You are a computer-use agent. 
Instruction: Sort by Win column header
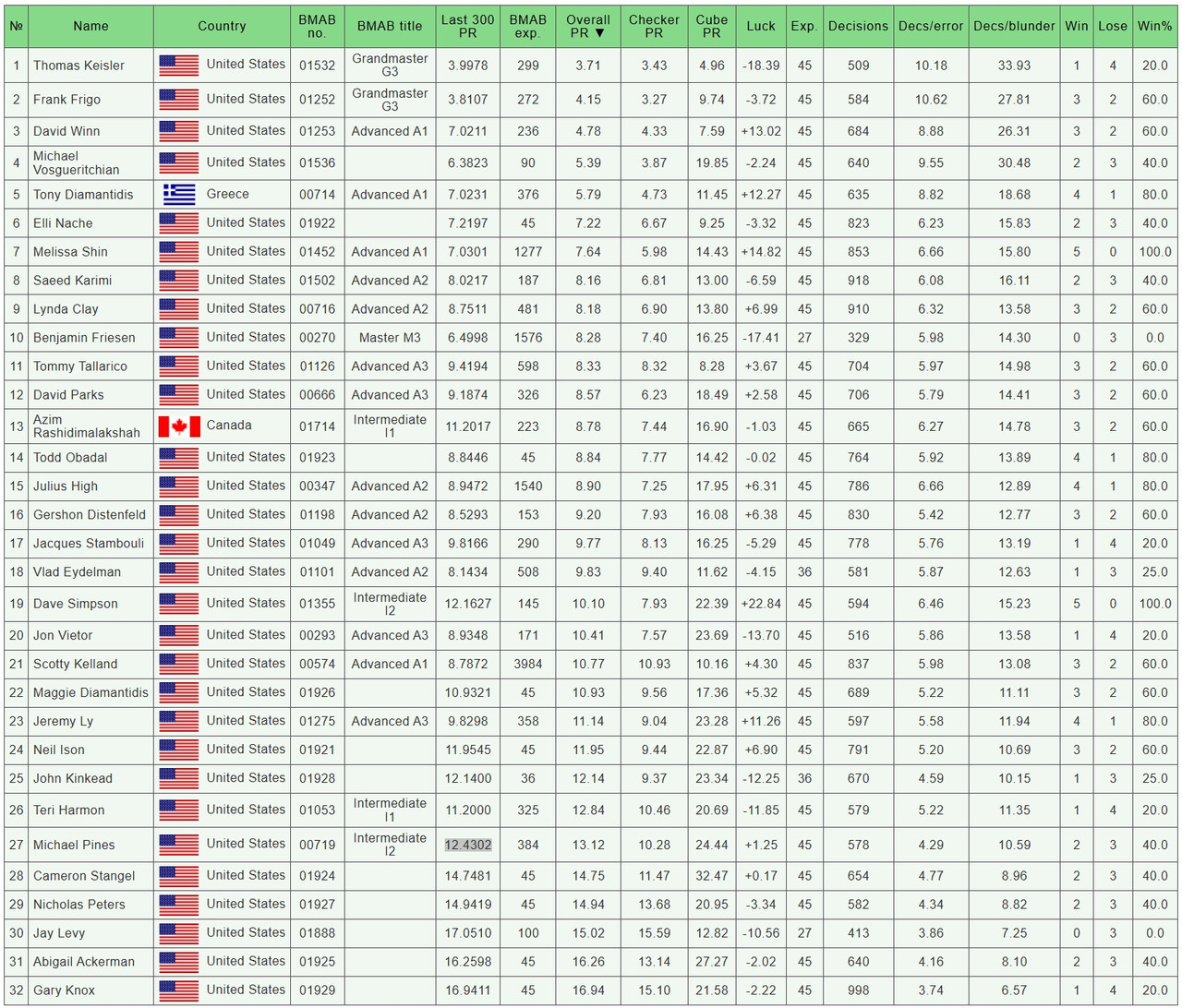point(1077,26)
